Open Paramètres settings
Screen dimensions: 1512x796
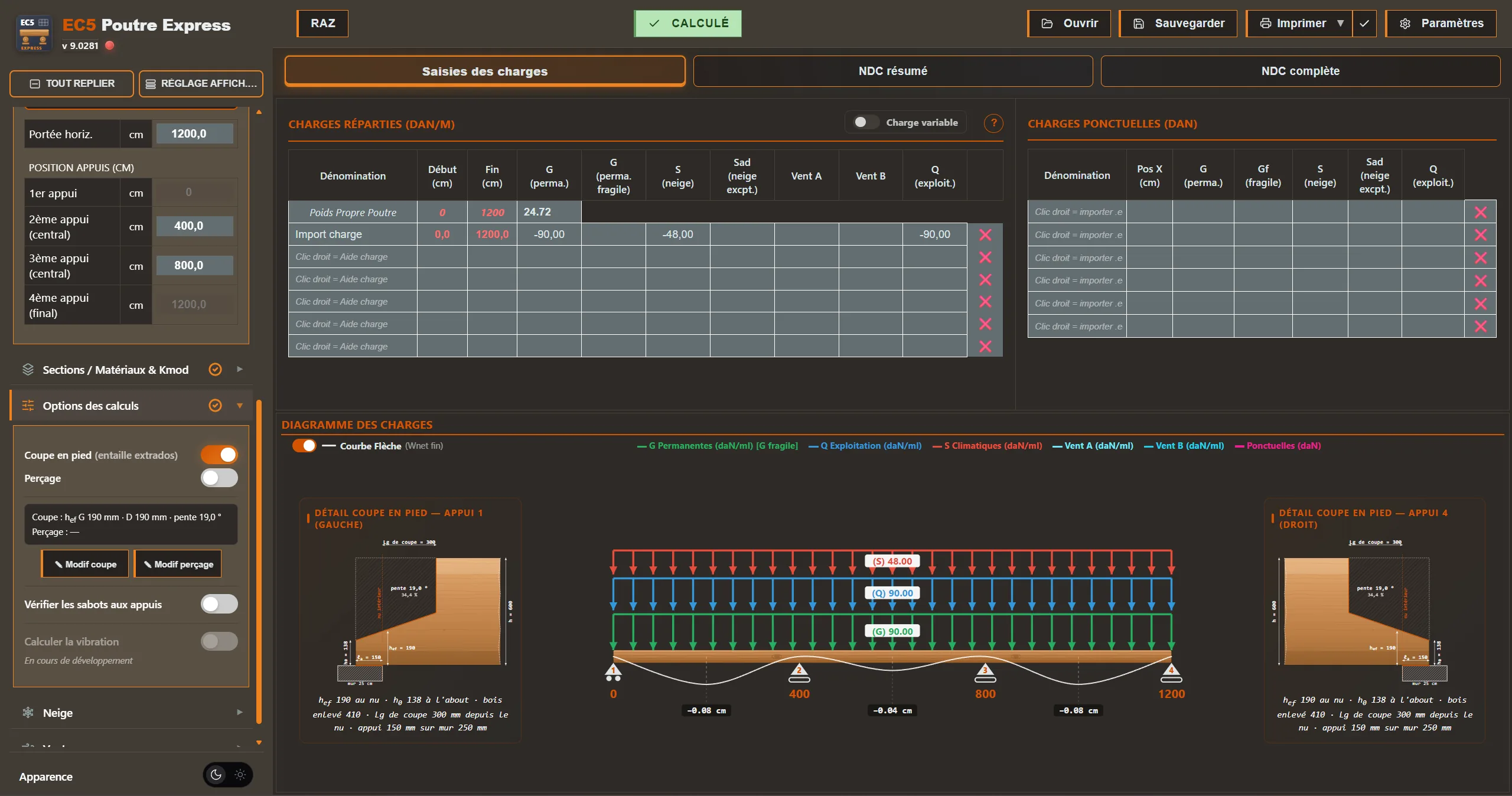(x=1441, y=24)
